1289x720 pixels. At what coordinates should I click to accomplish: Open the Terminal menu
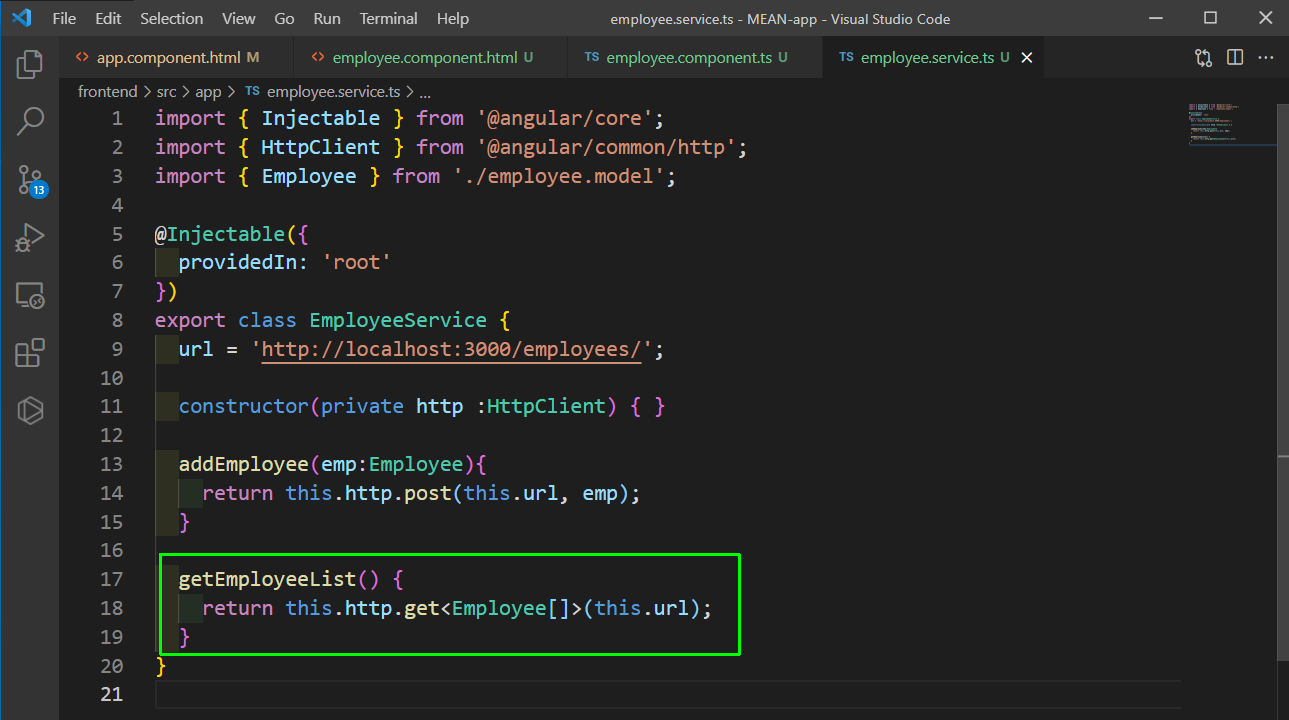click(389, 19)
